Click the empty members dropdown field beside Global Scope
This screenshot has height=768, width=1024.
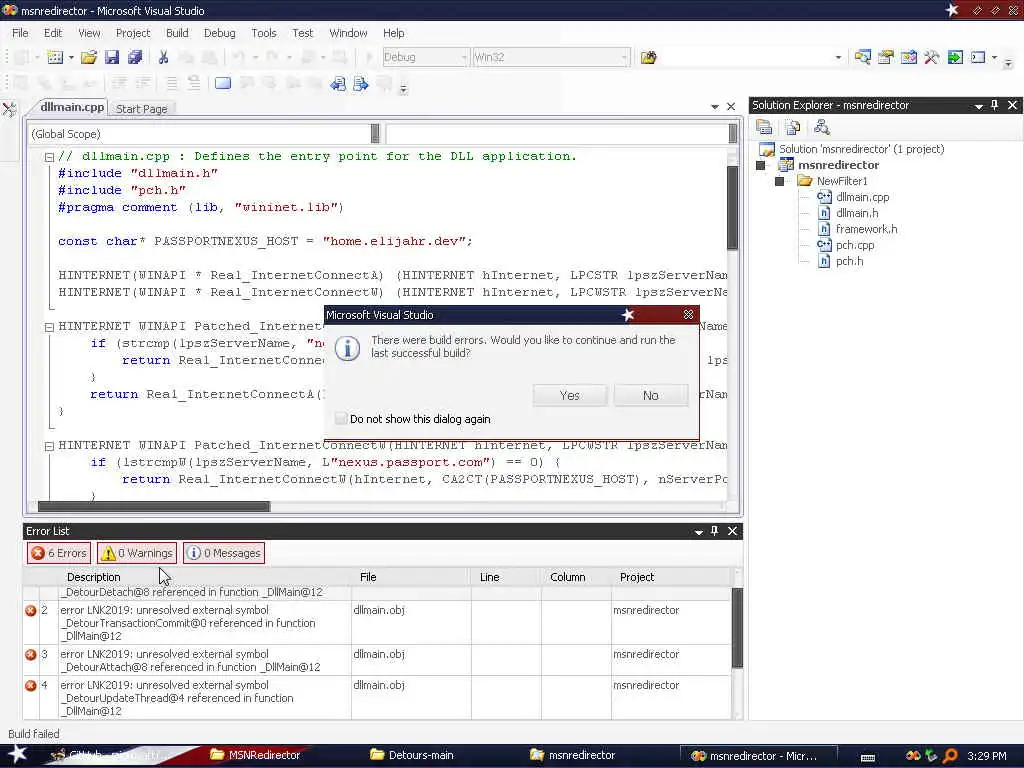point(560,134)
